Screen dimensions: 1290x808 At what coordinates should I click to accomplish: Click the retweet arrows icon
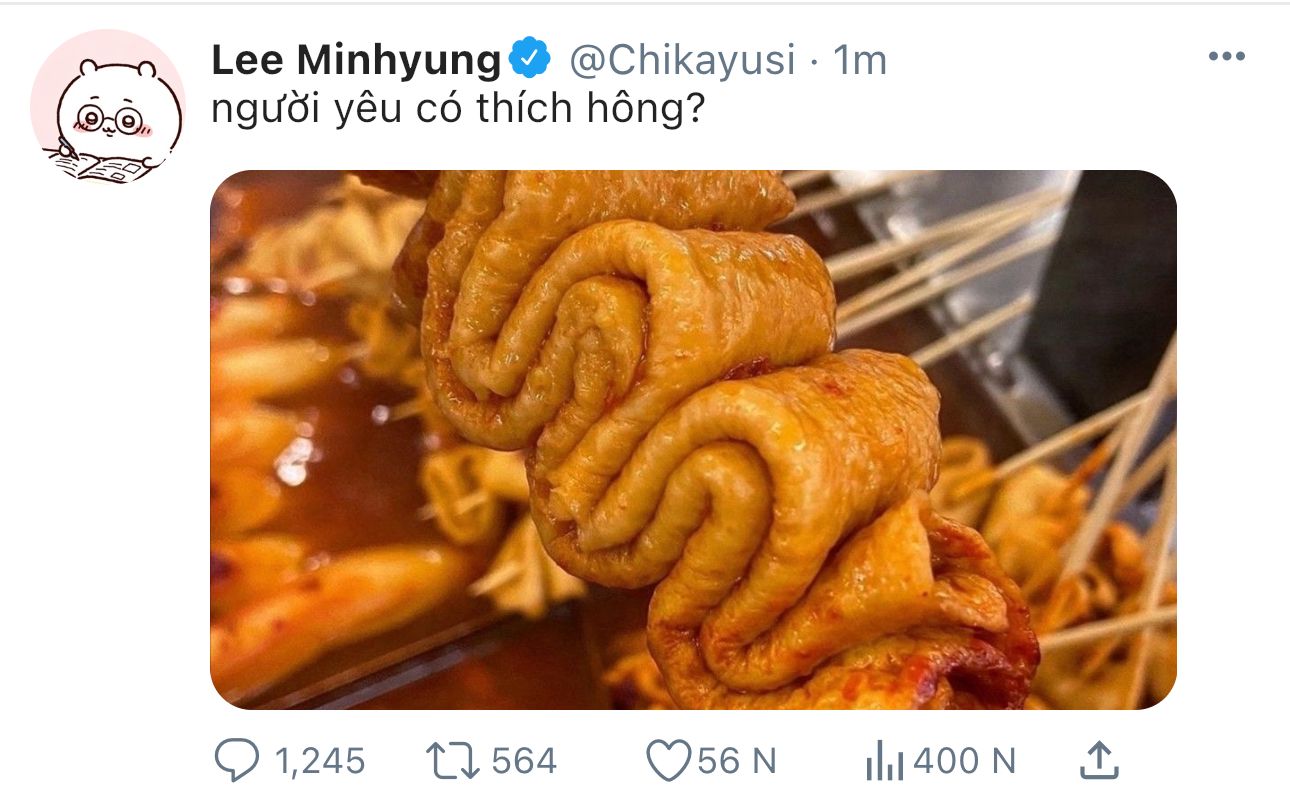[452, 762]
